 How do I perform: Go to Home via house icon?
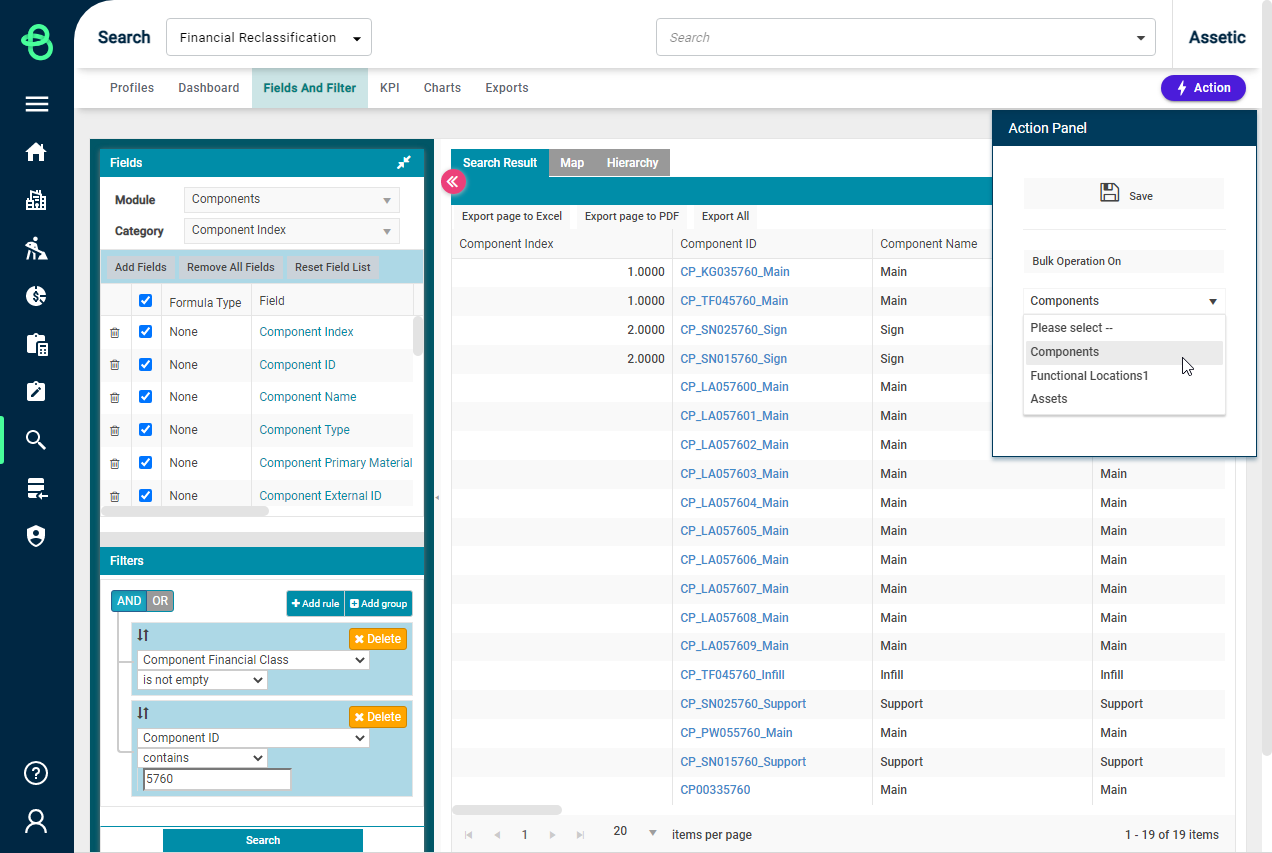(x=37, y=152)
